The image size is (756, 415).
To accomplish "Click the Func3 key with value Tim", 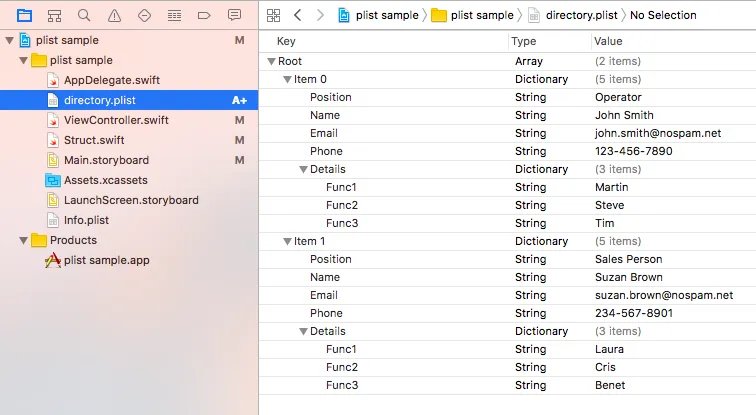I will click(342, 223).
